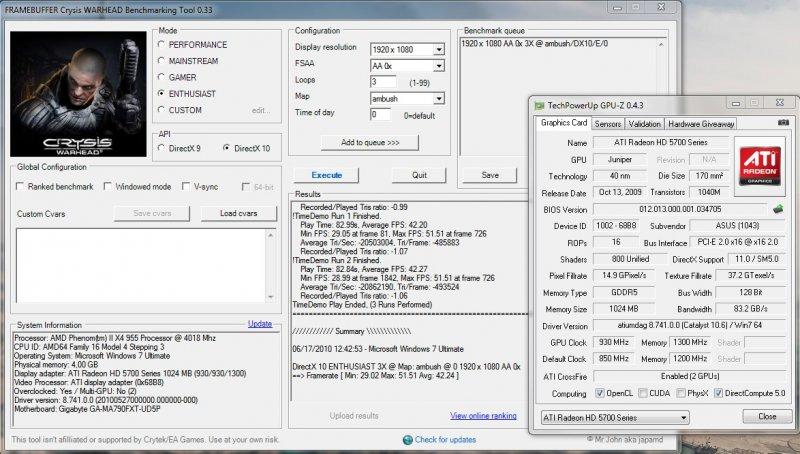Toggle the Windowed mode checkbox
Image resolution: width=800 pixels, height=454 pixels.
[x=106, y=187]
